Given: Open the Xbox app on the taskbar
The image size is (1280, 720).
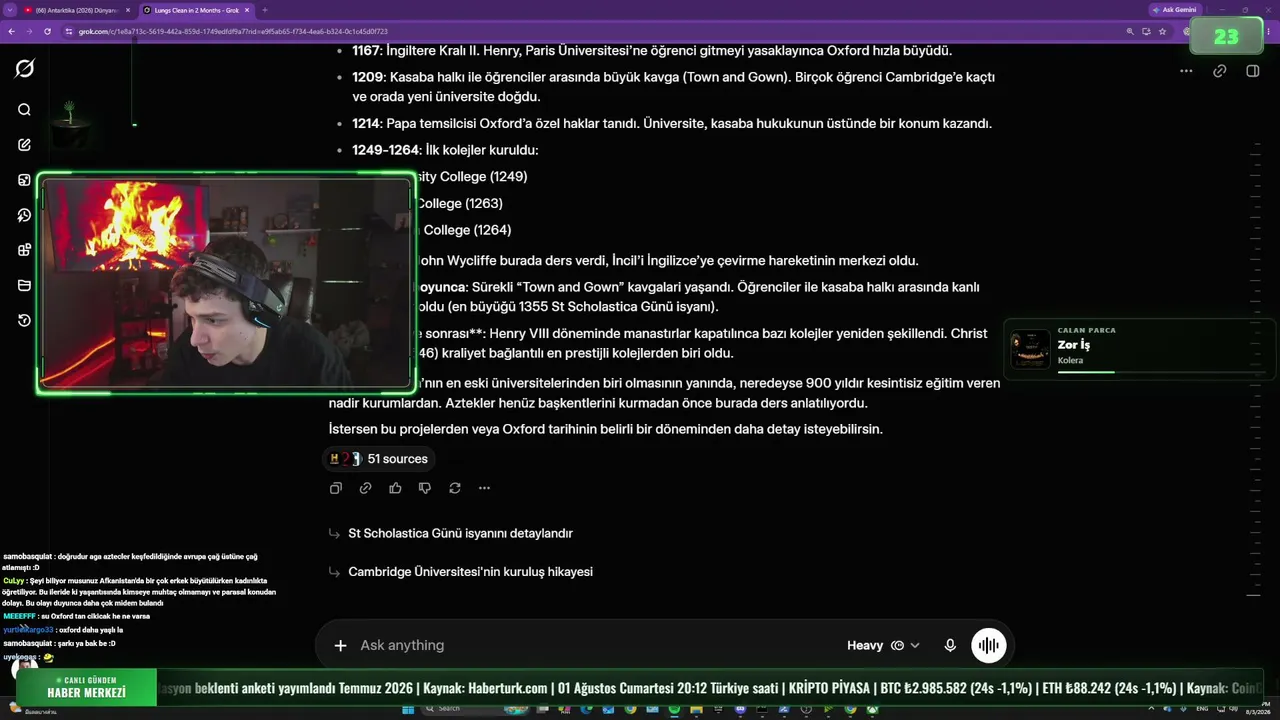Looking at the screenshot, I should (872, 710).
